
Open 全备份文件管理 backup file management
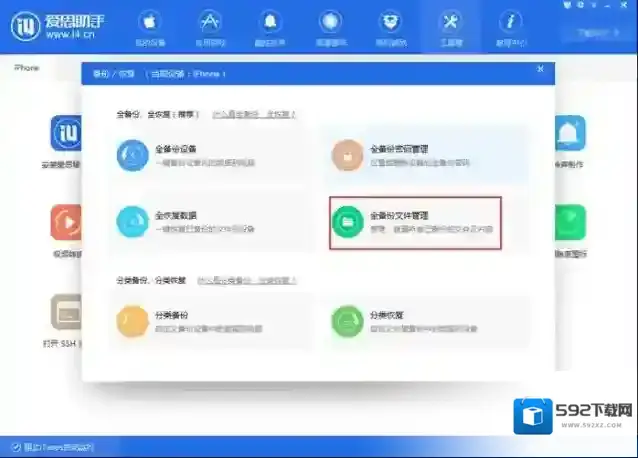[414, 222]
